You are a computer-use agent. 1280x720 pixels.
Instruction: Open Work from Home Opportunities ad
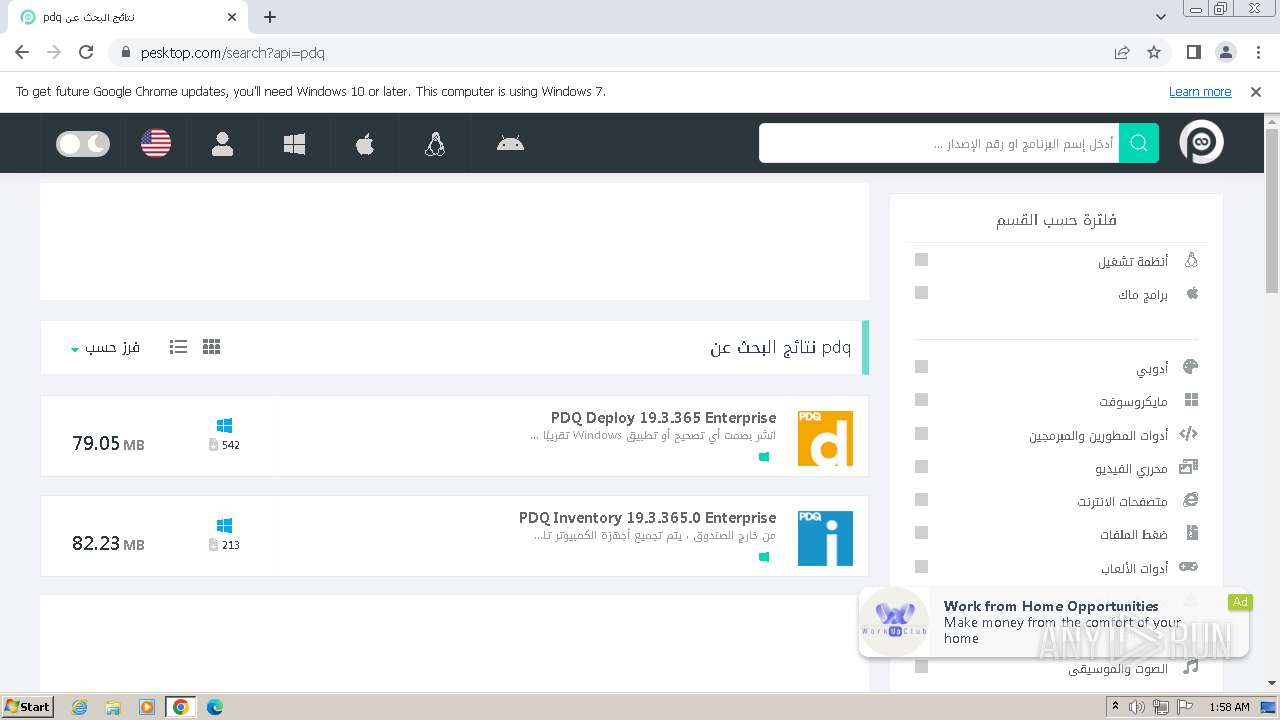(x=1053, y=622)
